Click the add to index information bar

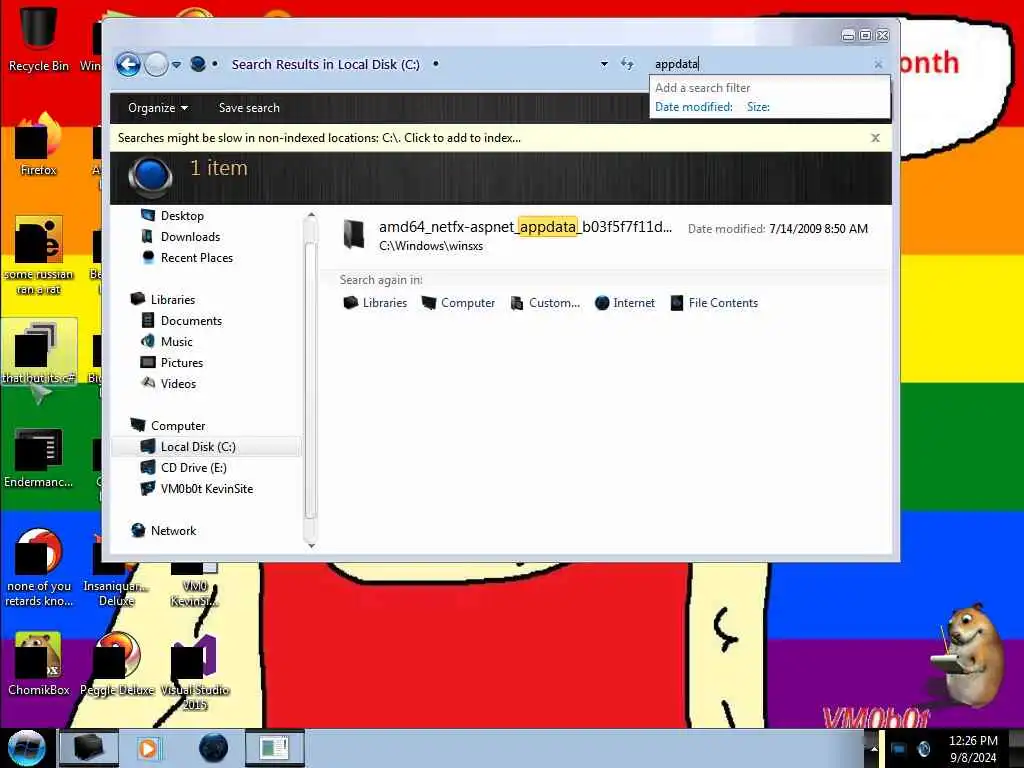[500, 138]
